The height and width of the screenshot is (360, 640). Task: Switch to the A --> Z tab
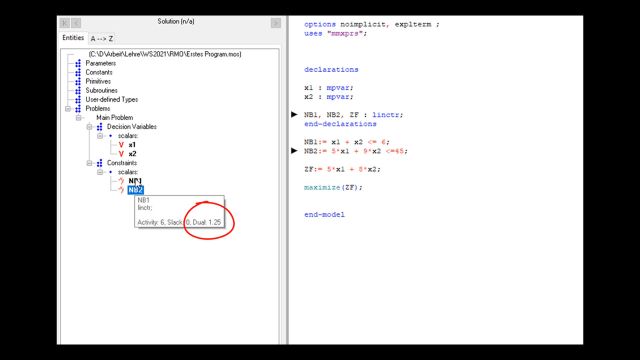(x=102, y=39)
